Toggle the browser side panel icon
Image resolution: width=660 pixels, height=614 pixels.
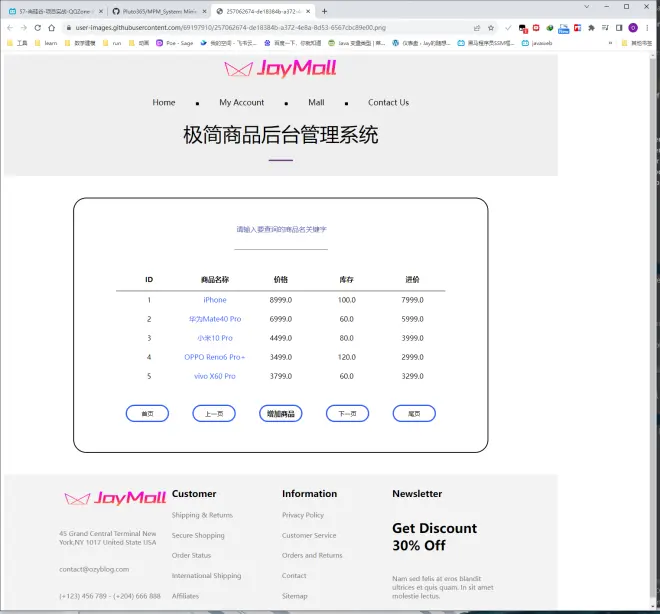tap(619, 28)
